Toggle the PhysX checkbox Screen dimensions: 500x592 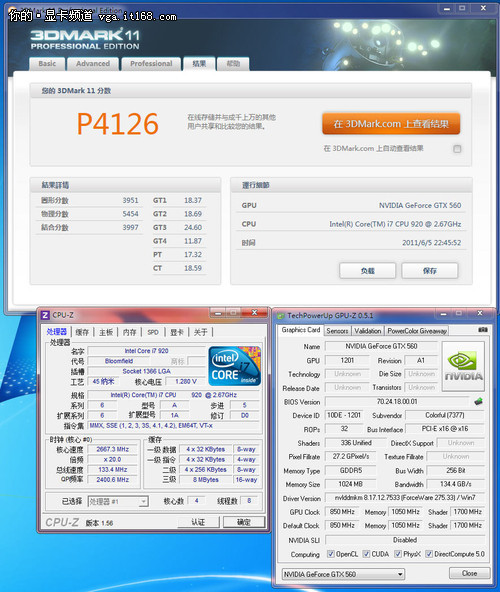click(x=398, y=554)
